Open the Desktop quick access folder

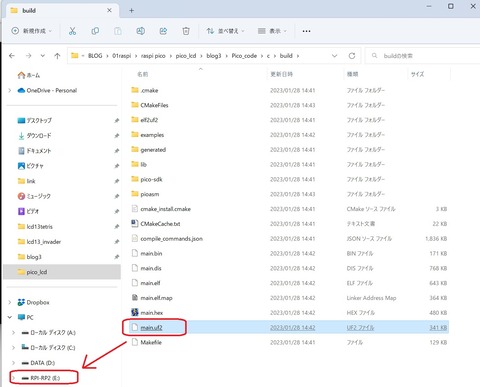(x=35, y=120)
